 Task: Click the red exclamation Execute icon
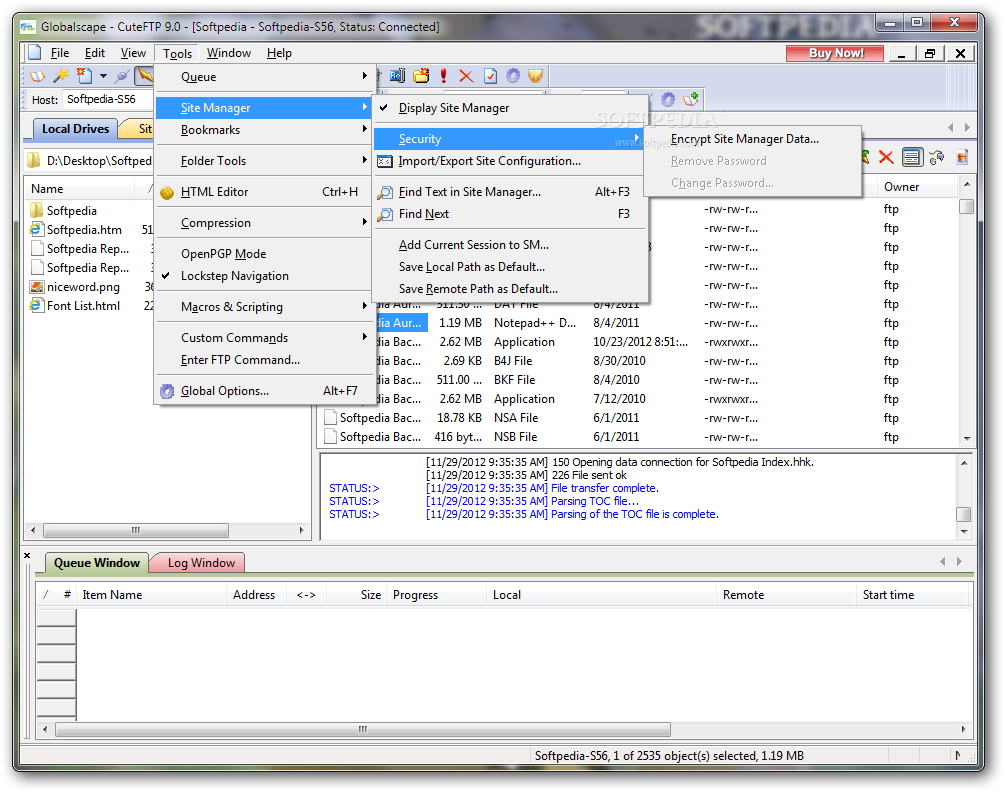pyautogui.click(x=444, y=76)
